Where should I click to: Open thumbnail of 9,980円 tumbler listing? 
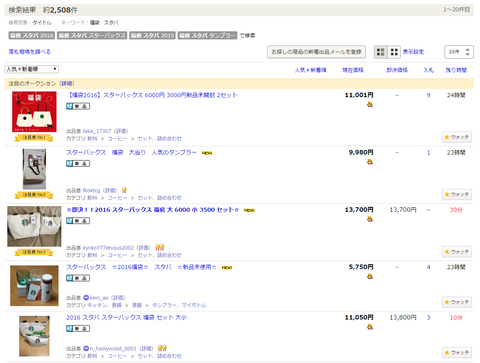point(34,169)
